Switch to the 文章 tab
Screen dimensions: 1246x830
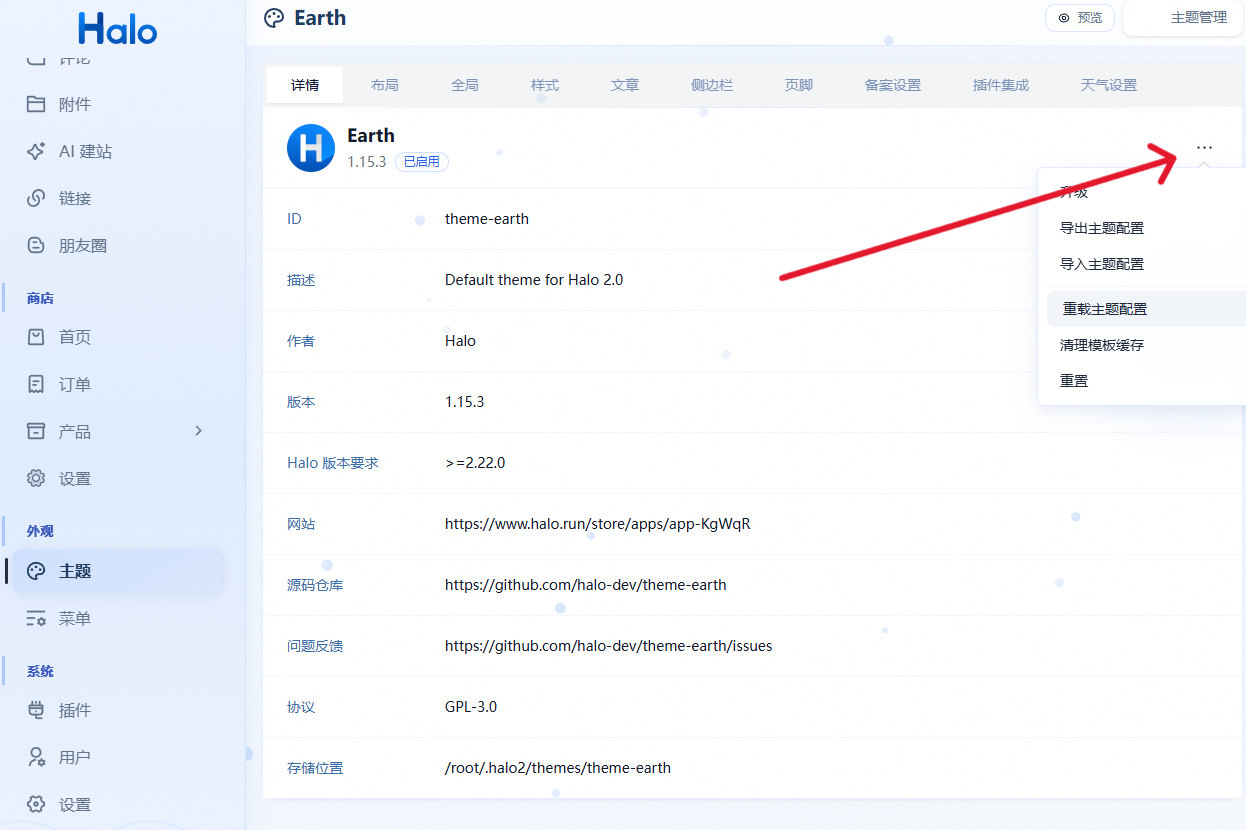pyautogui.click(x=625, y=85)
